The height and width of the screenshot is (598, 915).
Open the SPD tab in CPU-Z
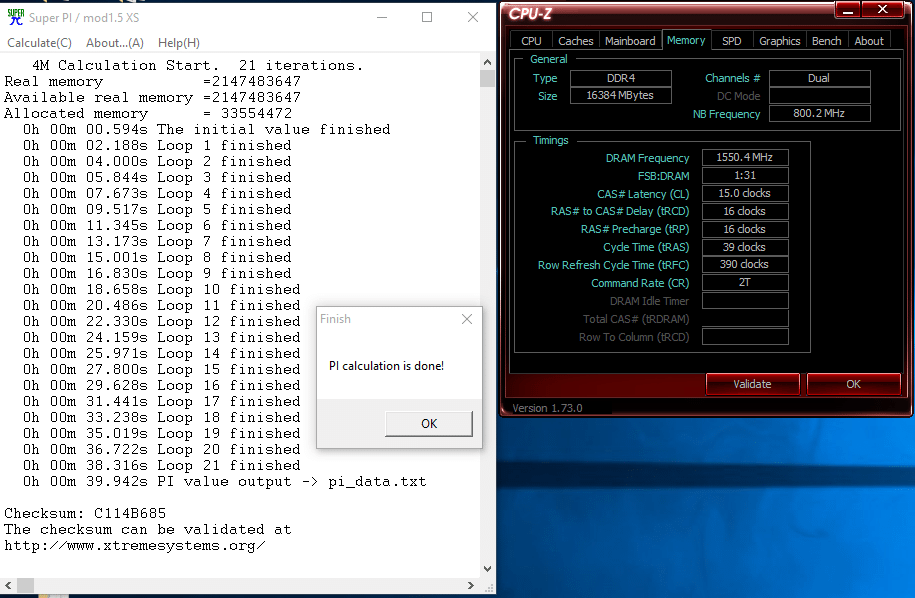tap(732, 41)
